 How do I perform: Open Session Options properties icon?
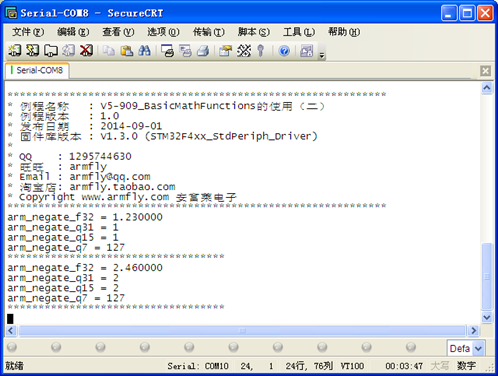coord(225,51)
